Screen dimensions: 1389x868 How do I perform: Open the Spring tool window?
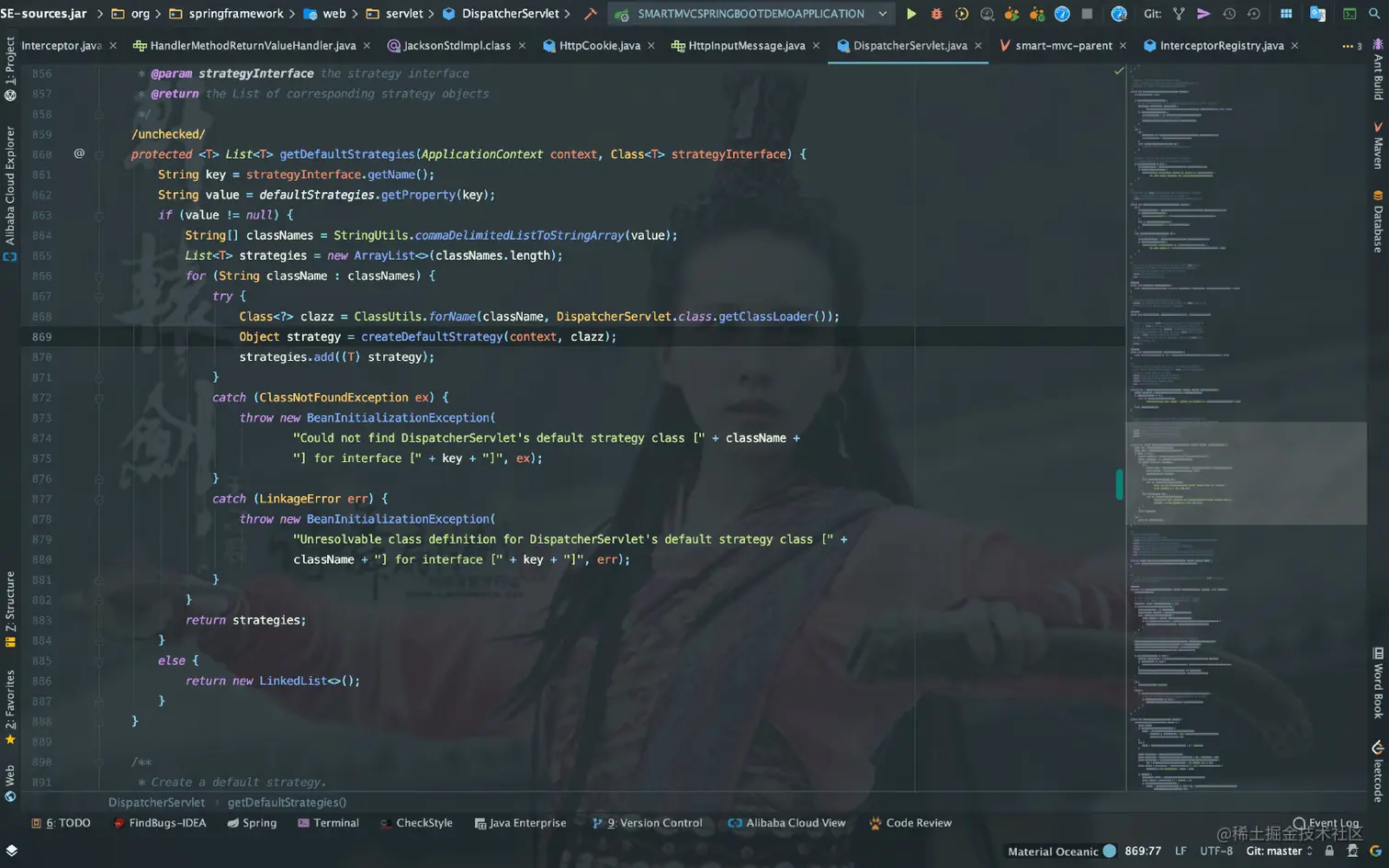[x=252, y=823]
